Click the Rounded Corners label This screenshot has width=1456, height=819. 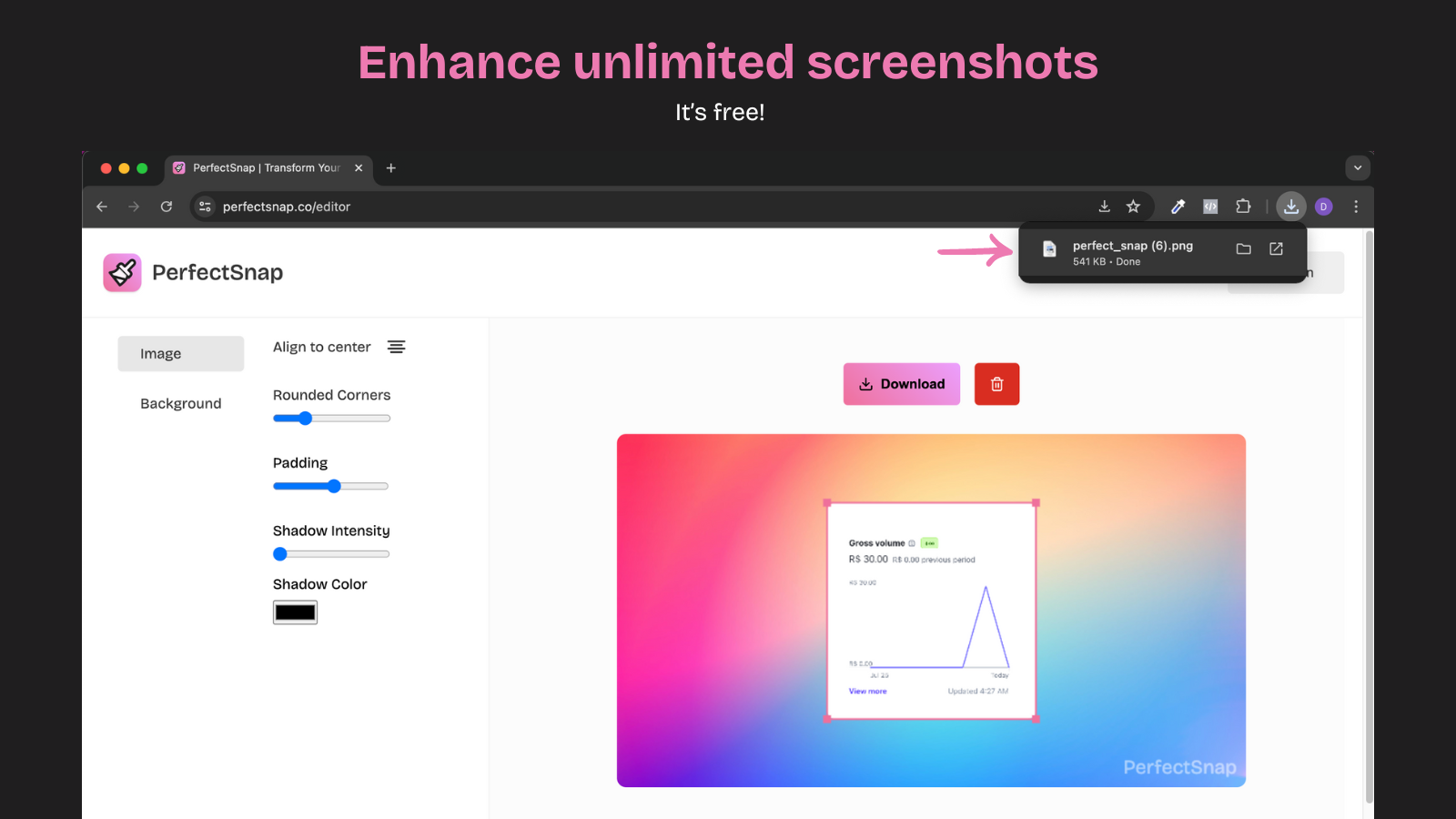coord(331,395)
